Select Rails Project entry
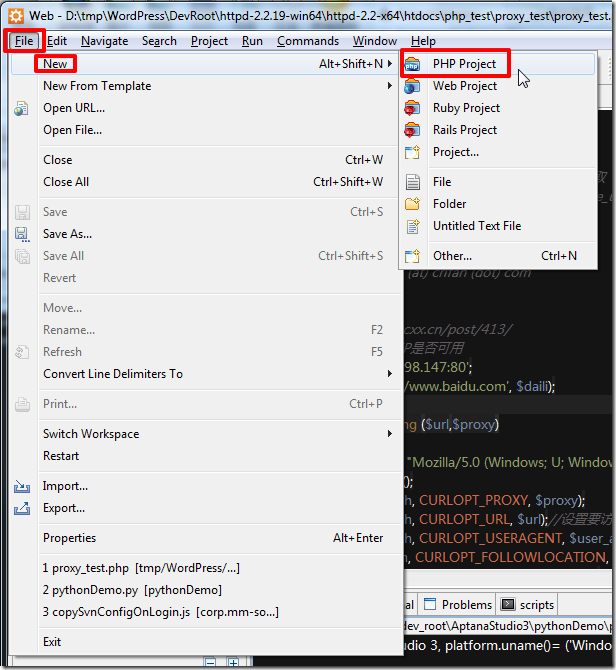The width and height of the screenshot is (616, 670). [498, 130]
